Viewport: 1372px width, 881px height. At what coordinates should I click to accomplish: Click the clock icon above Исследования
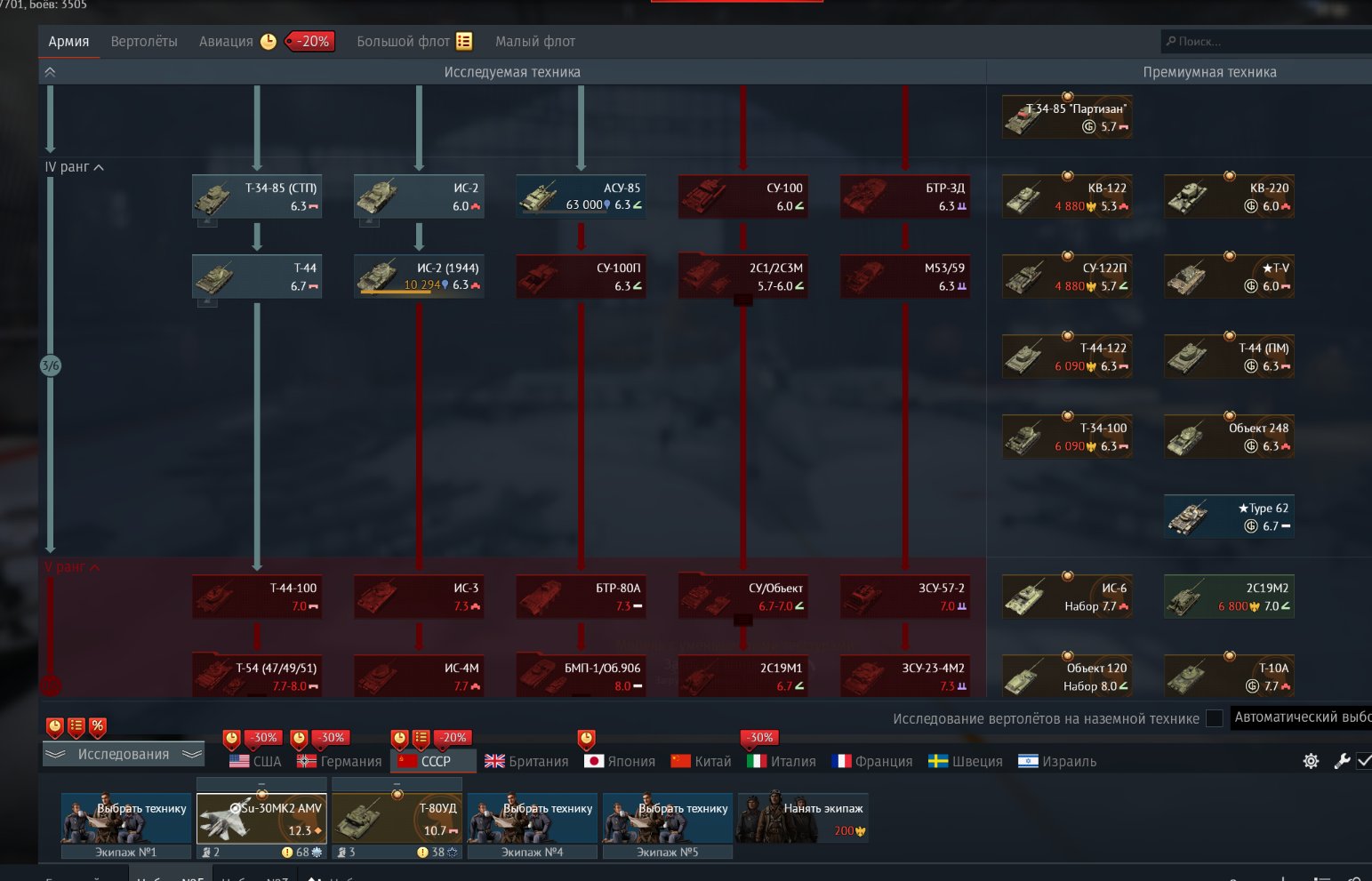55,726
